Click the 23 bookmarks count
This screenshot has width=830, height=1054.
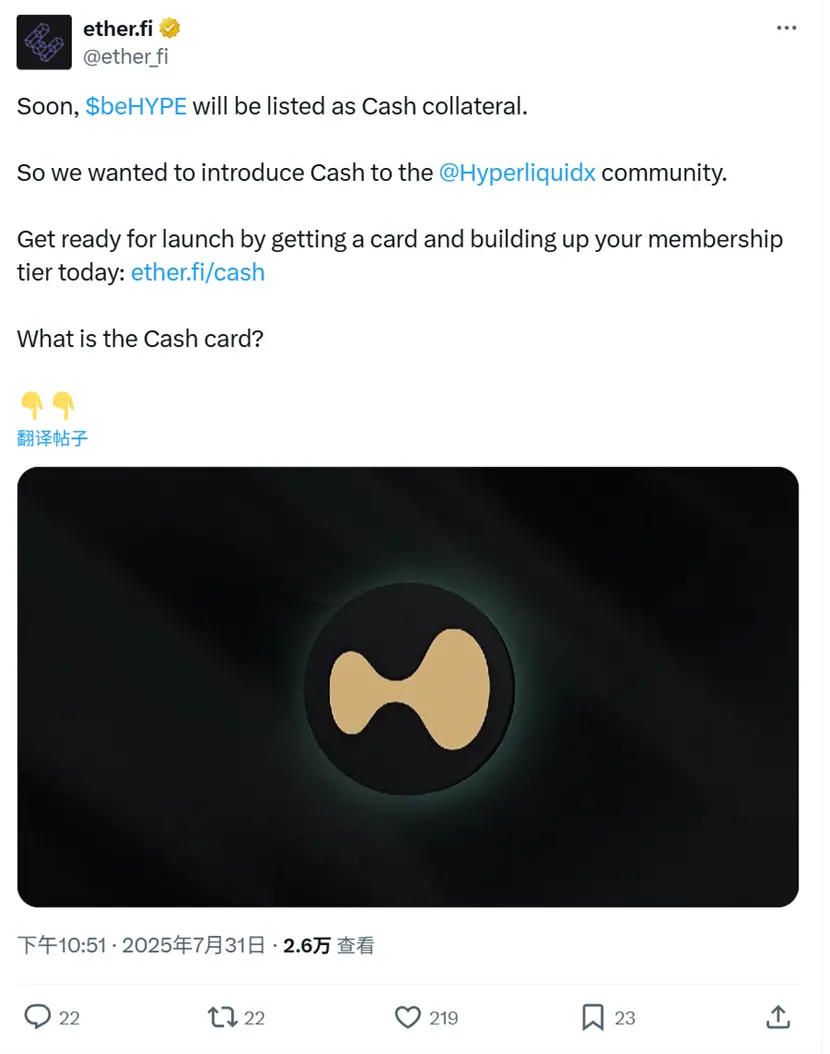pyautogui.click(x=625, y=1018)
